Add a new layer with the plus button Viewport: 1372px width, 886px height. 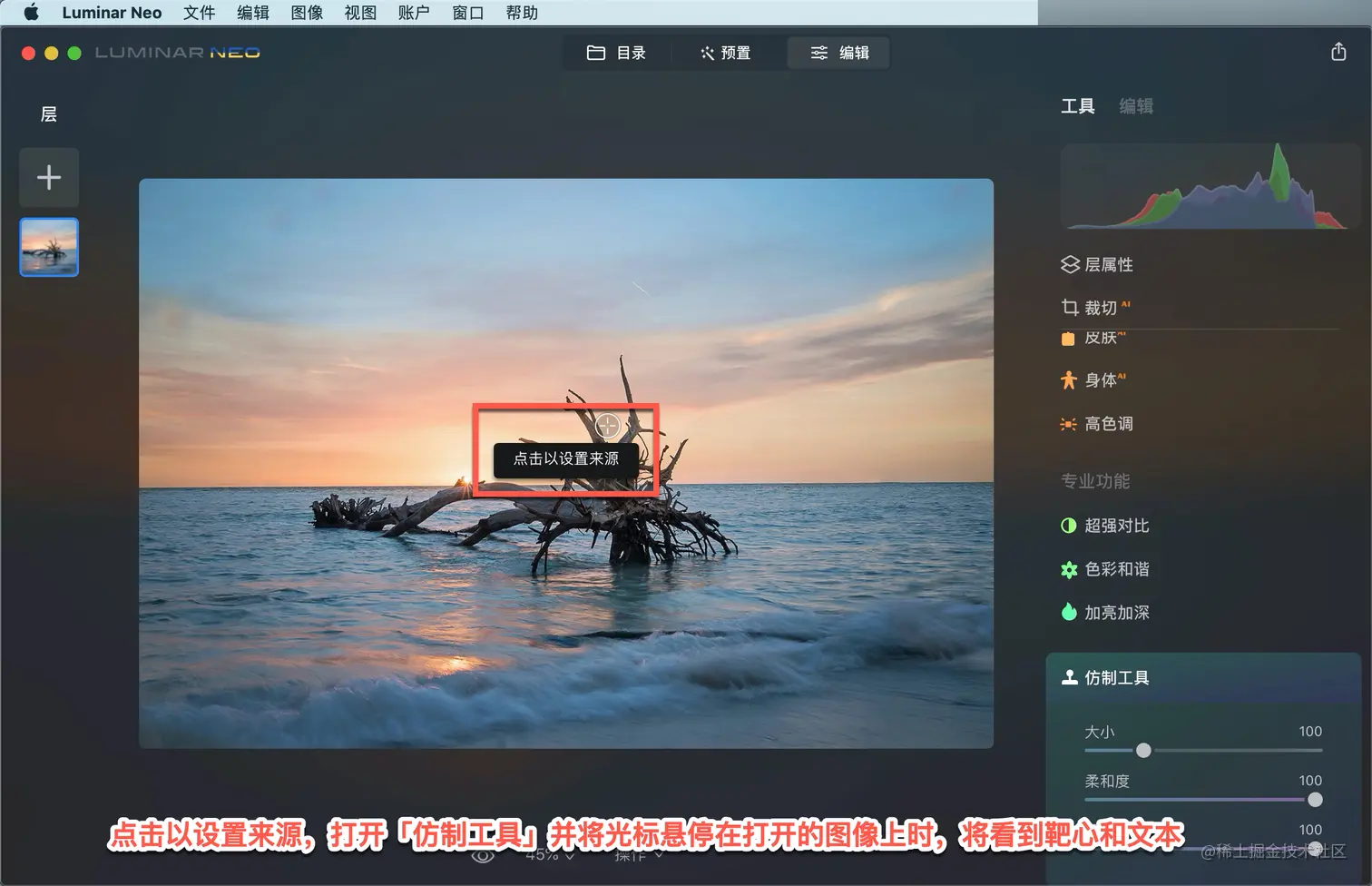[49, 177]
